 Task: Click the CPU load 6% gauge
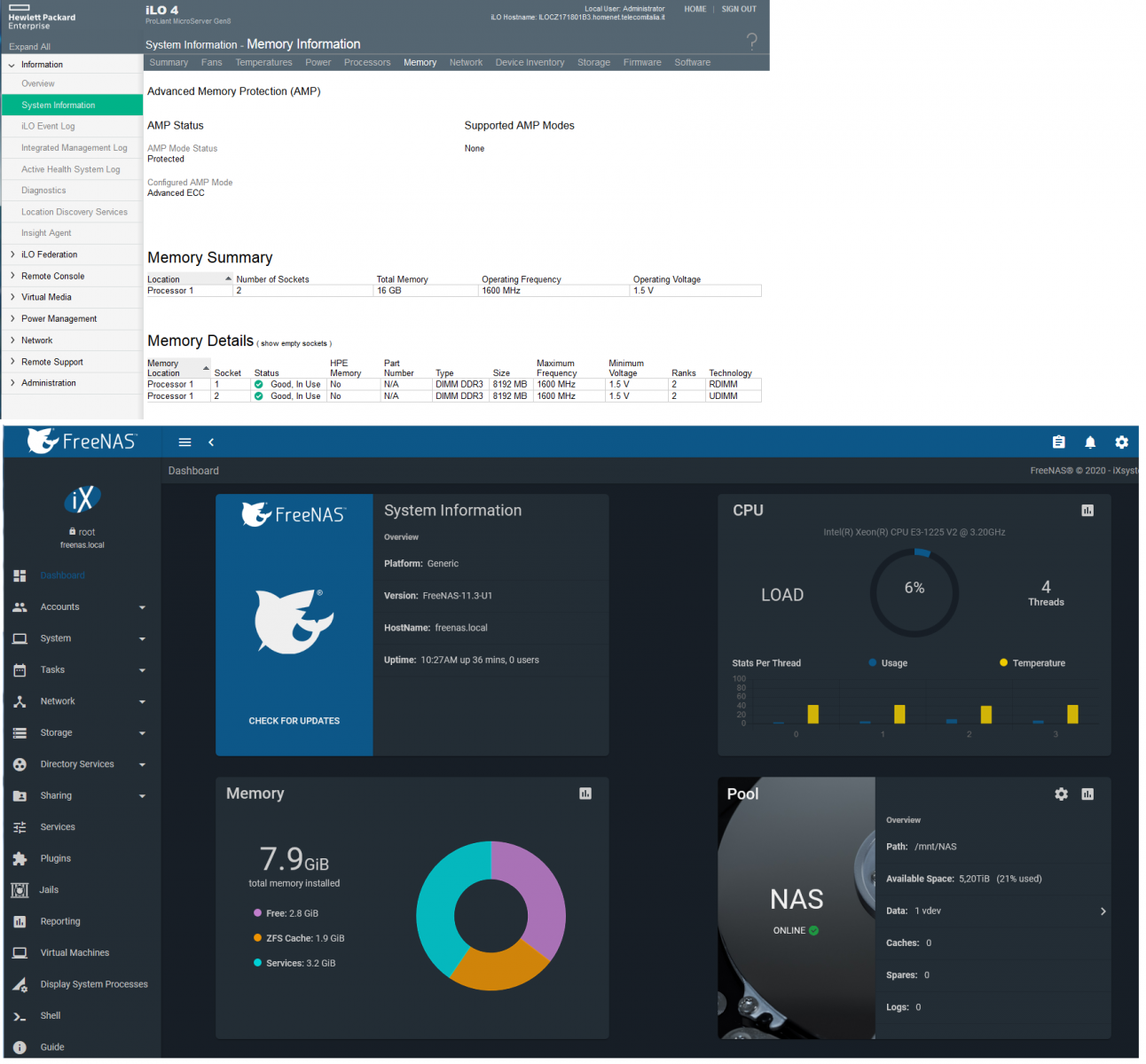[x=914, y=591]
